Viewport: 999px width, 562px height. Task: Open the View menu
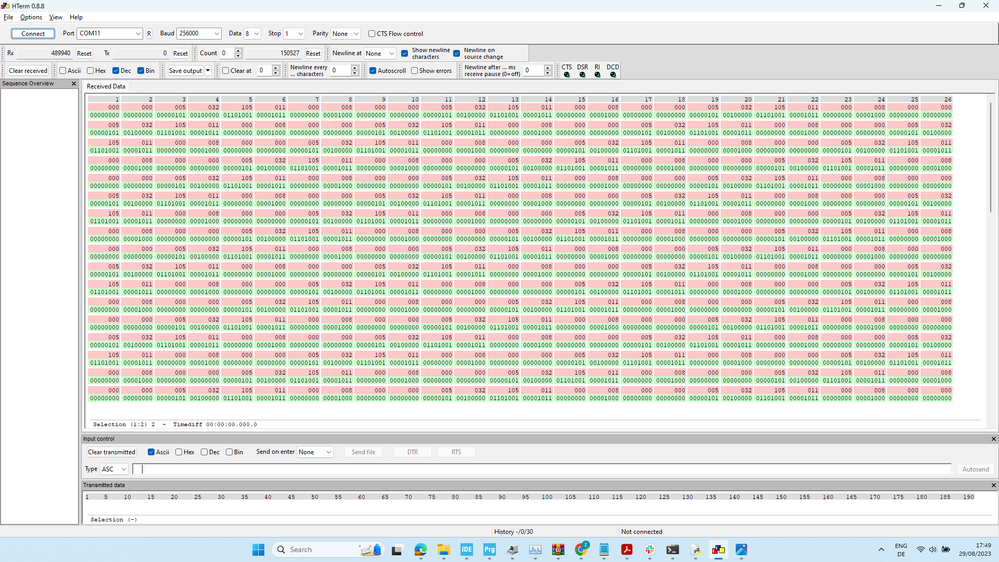click(x=56, y=17)
